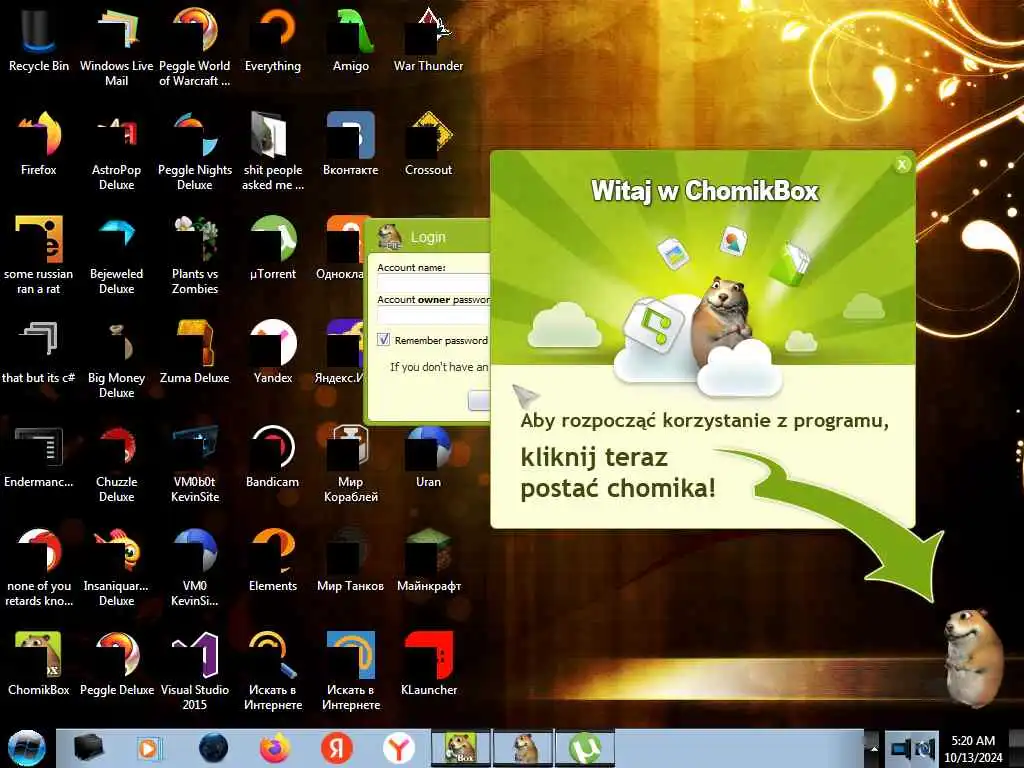Open the VM0 KevinSi... shortcut

(195, 566)
